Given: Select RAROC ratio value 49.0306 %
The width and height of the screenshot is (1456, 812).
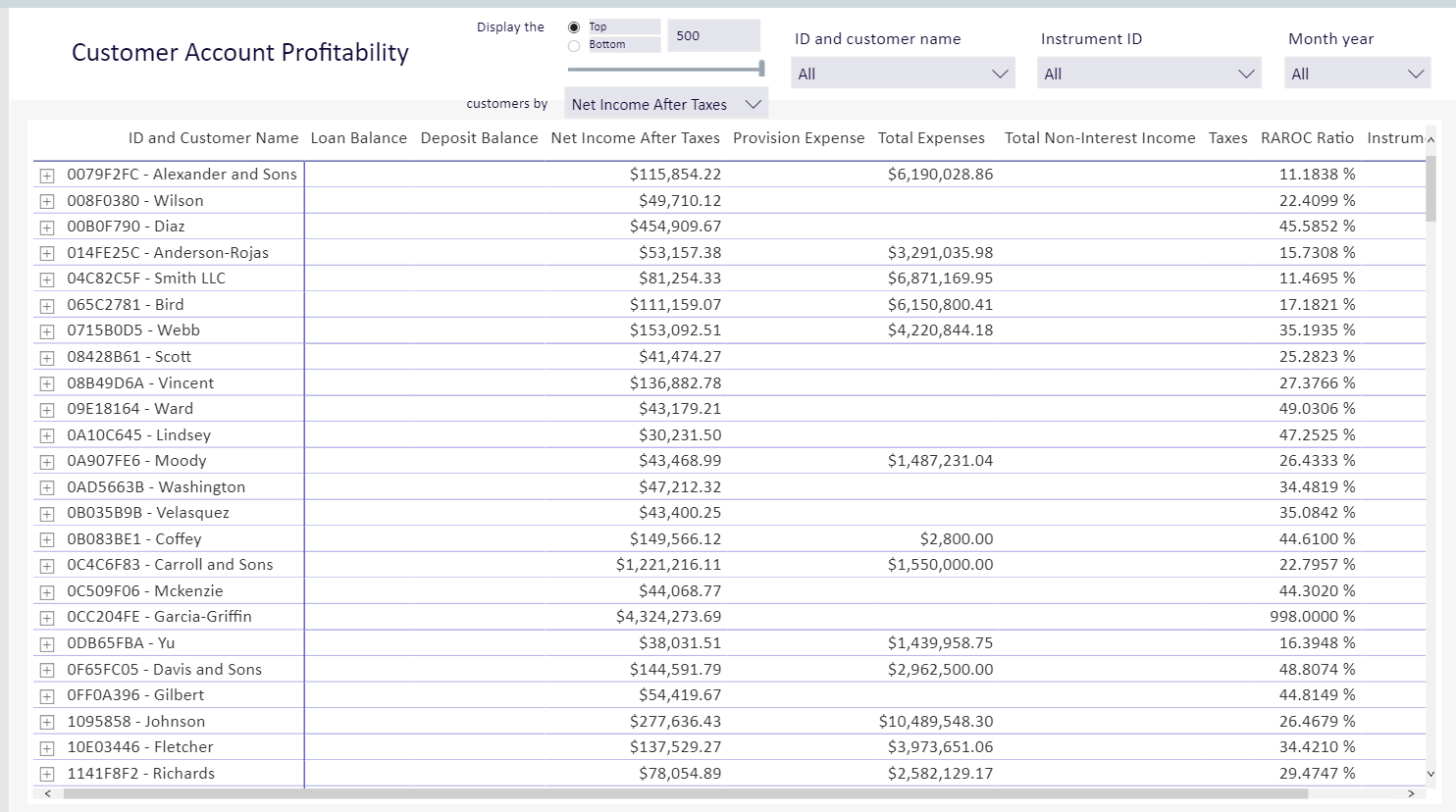Looking at the screenshot, I should pos(1317,409).
